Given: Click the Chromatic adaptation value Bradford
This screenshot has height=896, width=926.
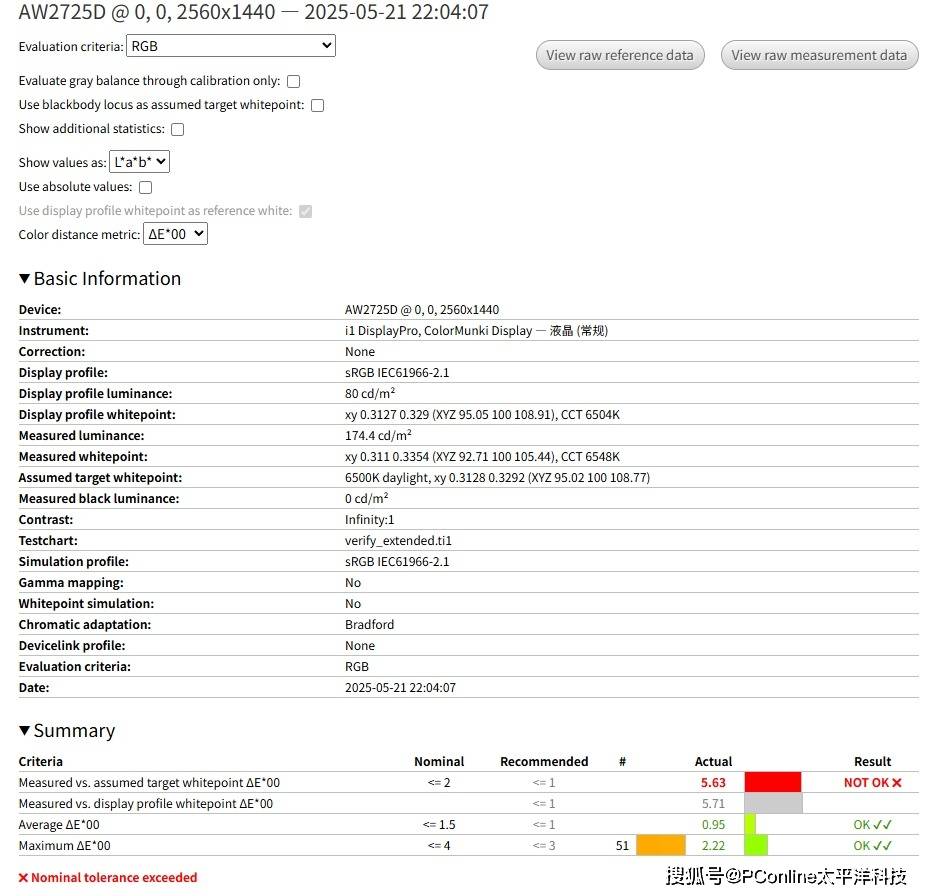Looking at the screenshot, I should click(369, 624).
